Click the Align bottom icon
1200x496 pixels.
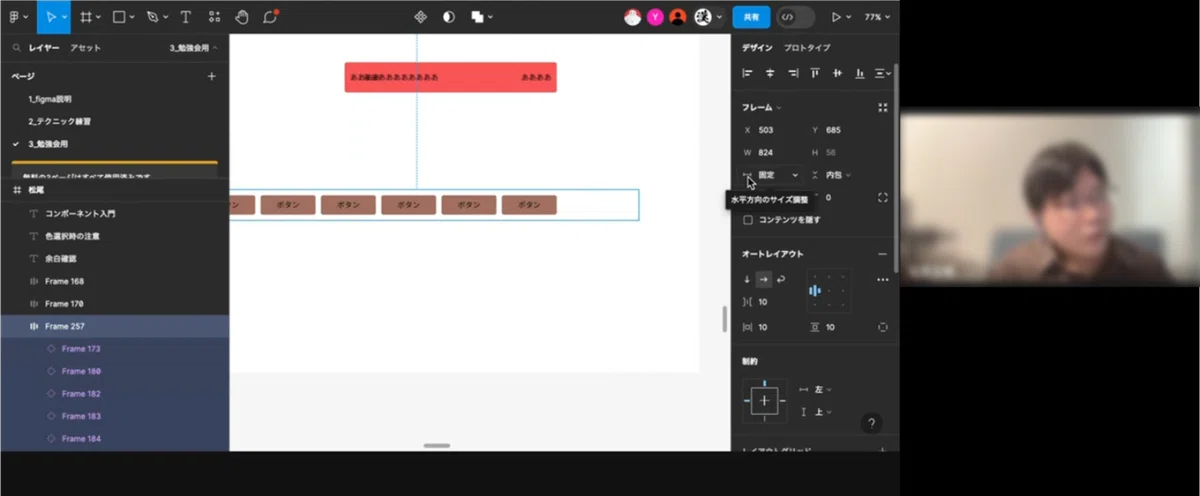click(860, 73)
